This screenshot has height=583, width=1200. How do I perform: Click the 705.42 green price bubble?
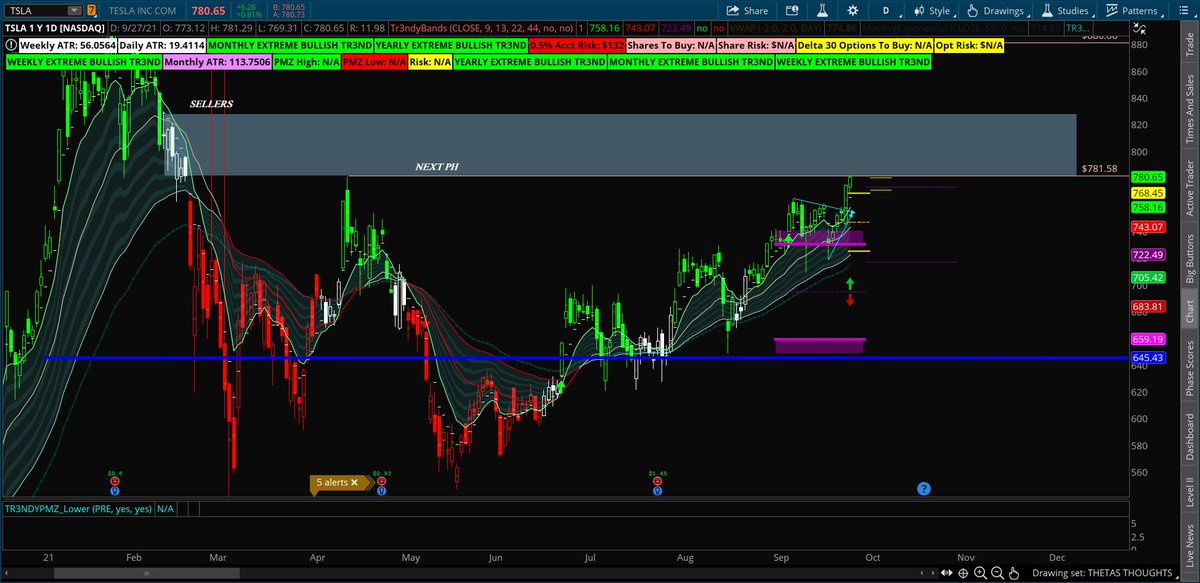pyautogui.click(x=1146, y=277)
